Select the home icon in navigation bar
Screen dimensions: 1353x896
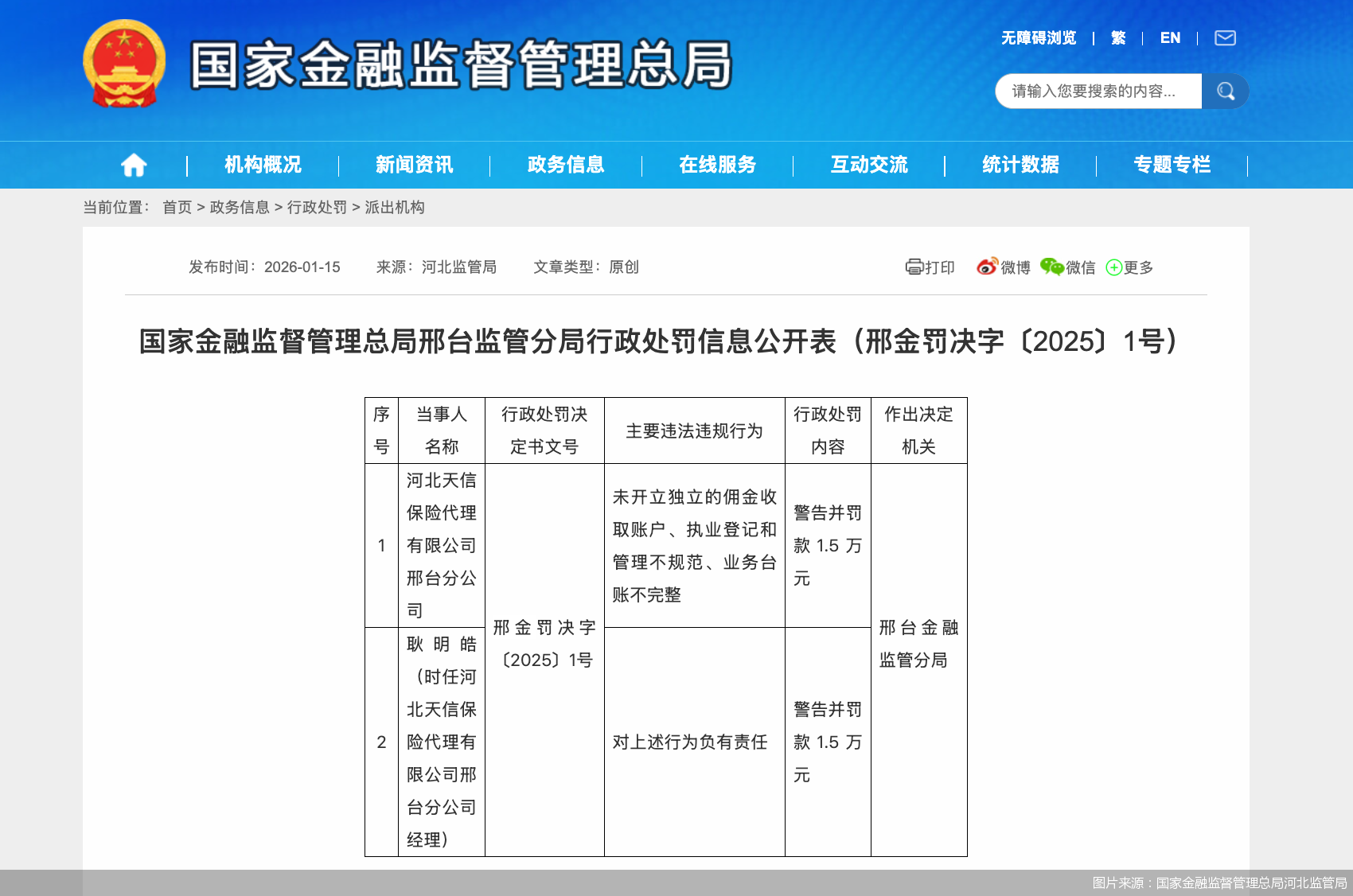(134, 165)
